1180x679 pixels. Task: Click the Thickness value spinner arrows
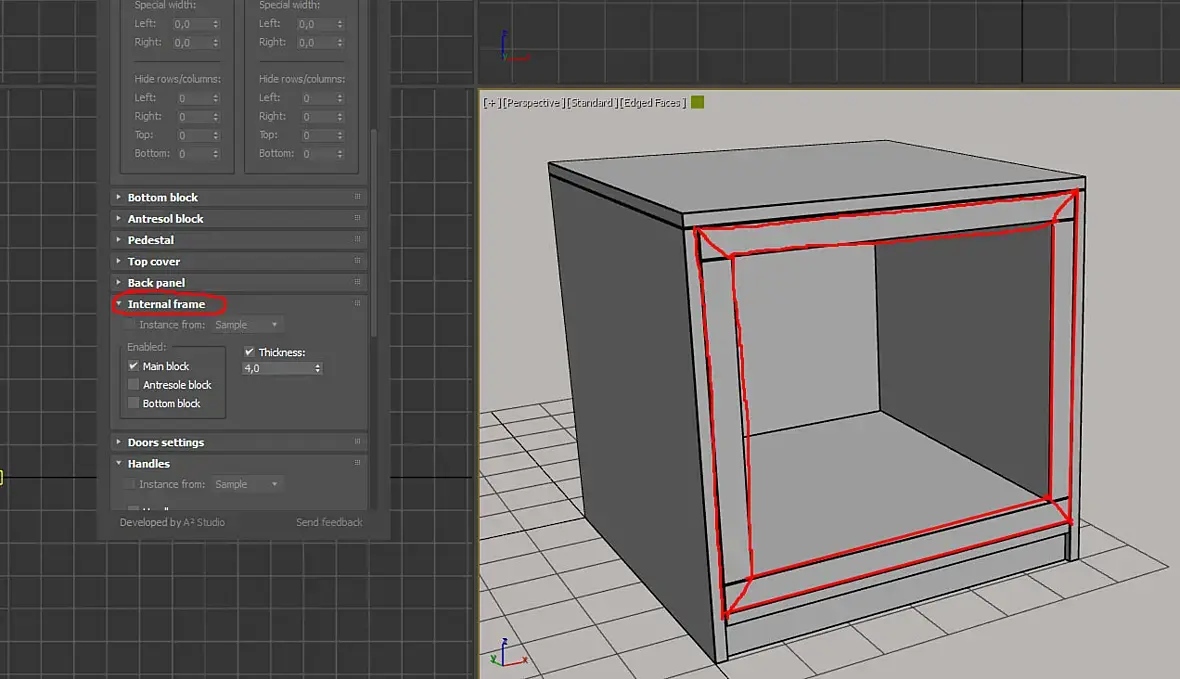(x=318, y=368)
